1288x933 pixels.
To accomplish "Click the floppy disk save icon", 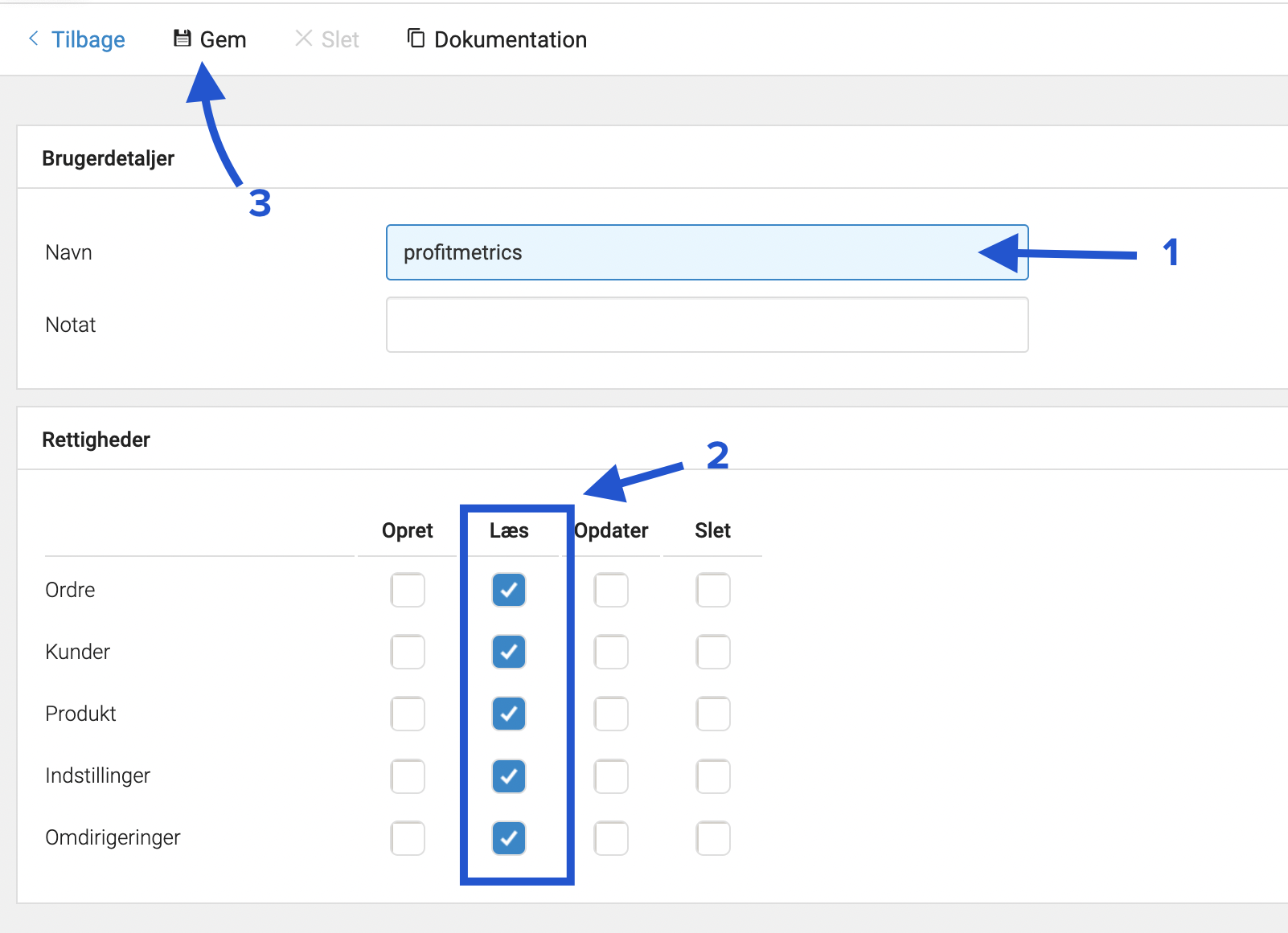I will 183,38.
